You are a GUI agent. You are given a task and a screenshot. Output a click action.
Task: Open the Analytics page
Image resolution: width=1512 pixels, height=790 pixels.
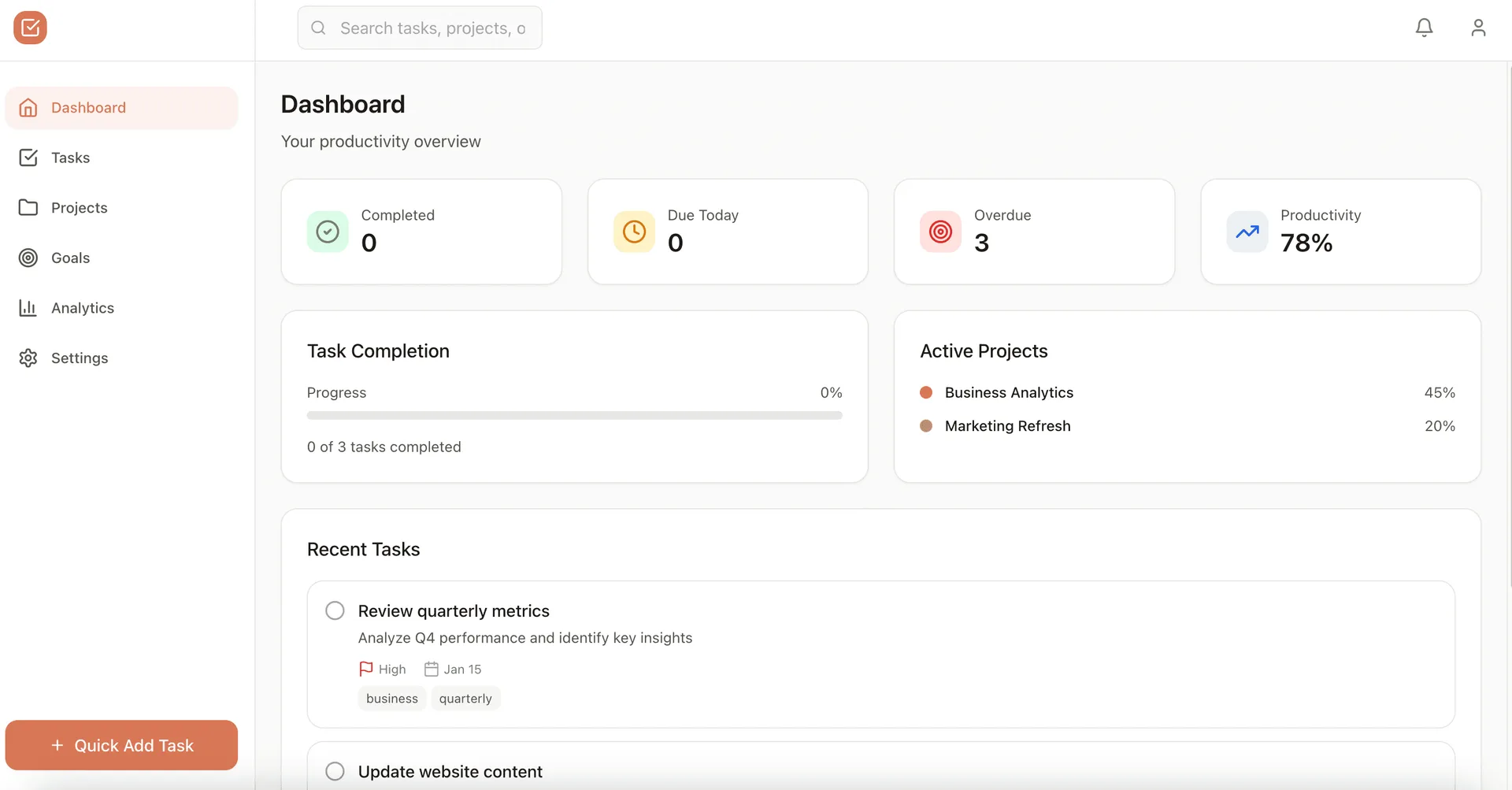point(121,307)
